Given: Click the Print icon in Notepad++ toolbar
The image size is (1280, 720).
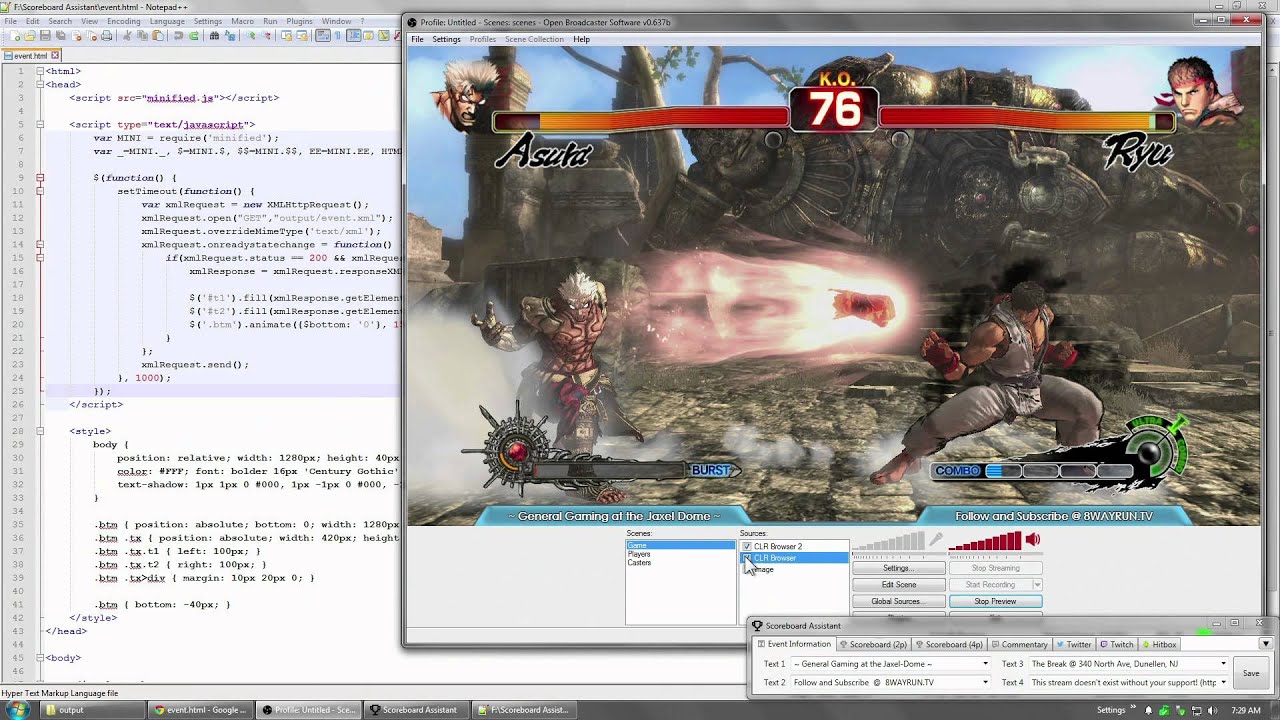Looking at the screenshot, I should (x=106, y=36).
